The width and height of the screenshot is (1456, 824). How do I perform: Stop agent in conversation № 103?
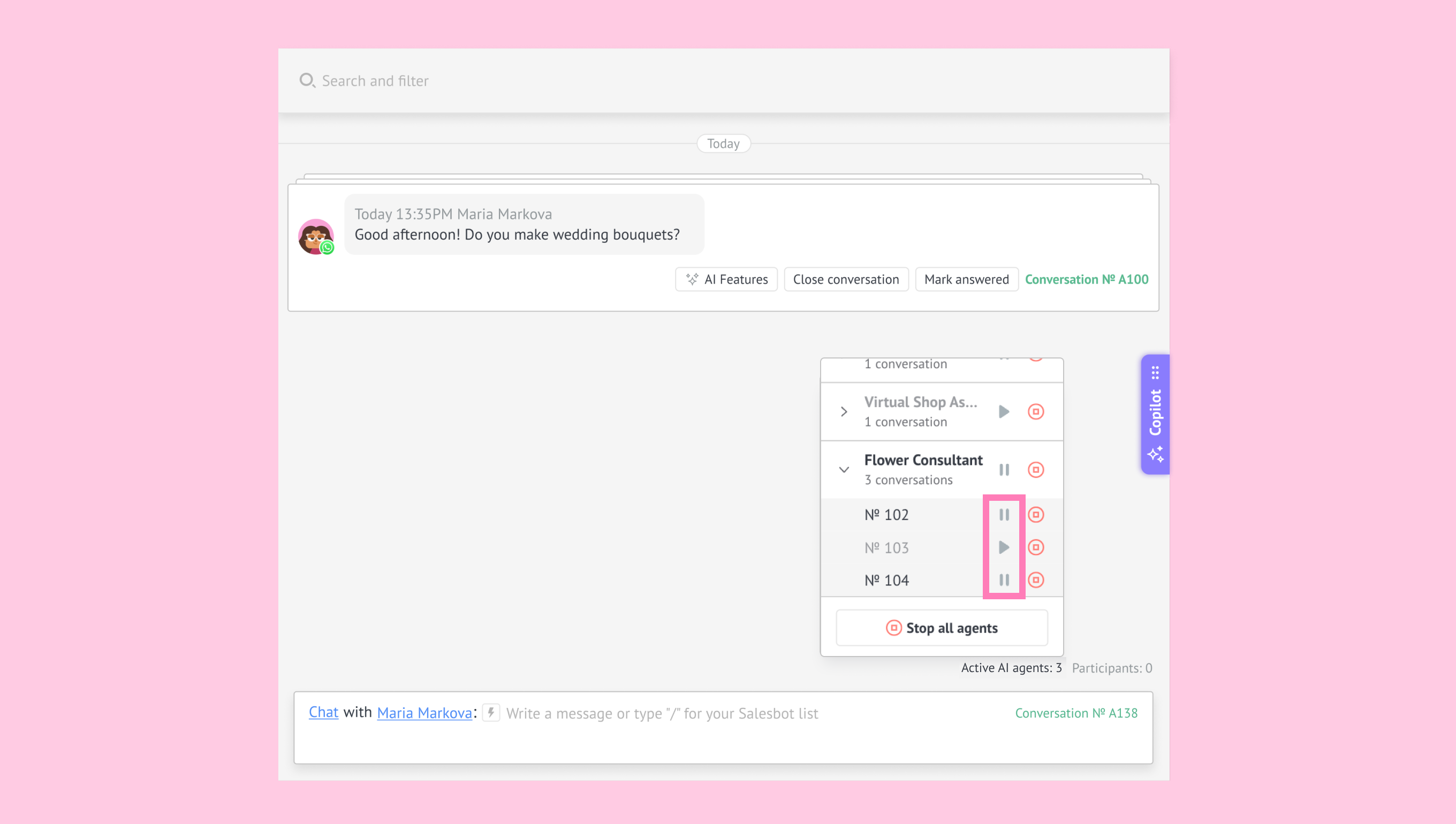point(1035,547)
